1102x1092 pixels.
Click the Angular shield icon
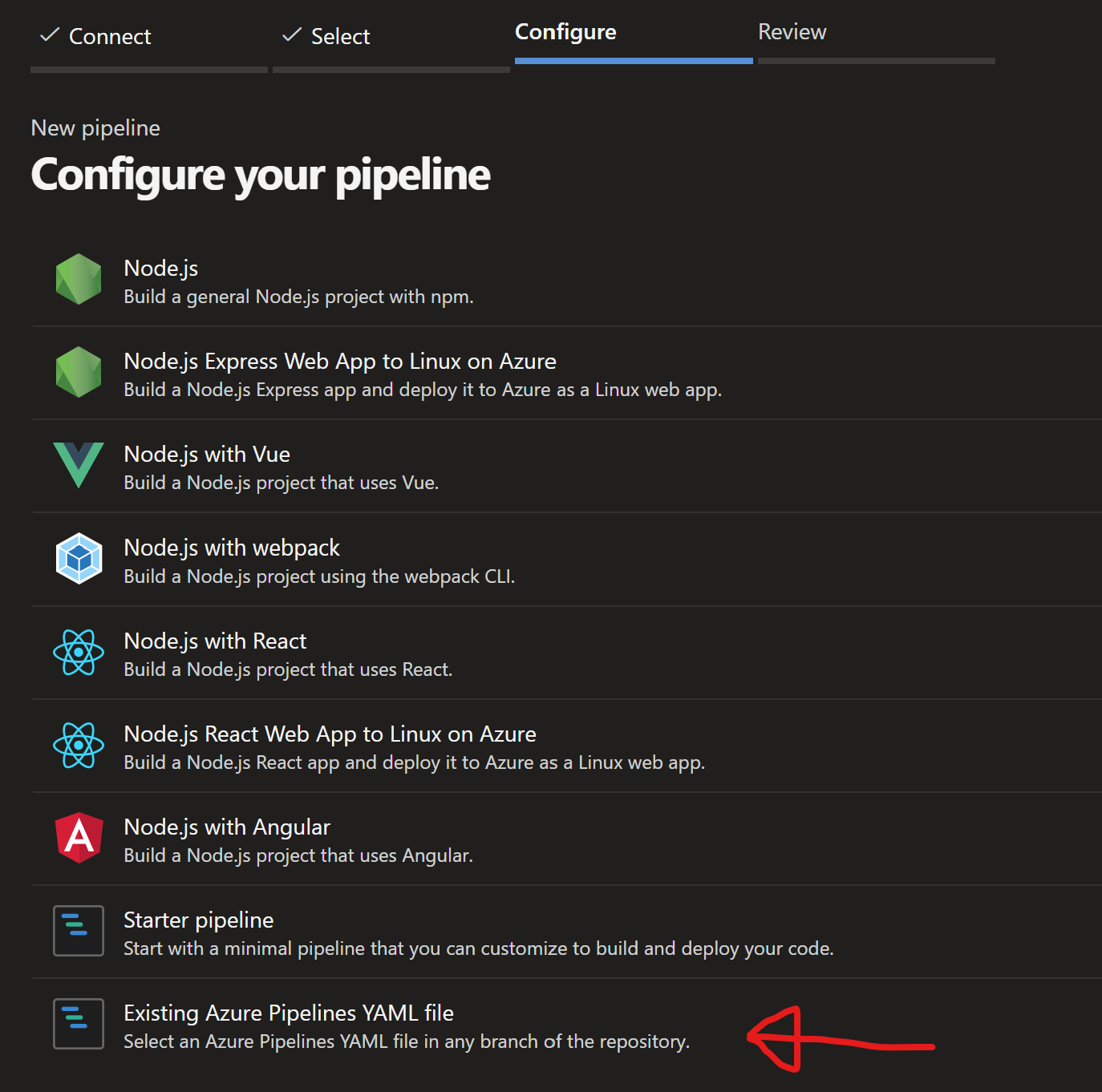click(x=79, y=838)
